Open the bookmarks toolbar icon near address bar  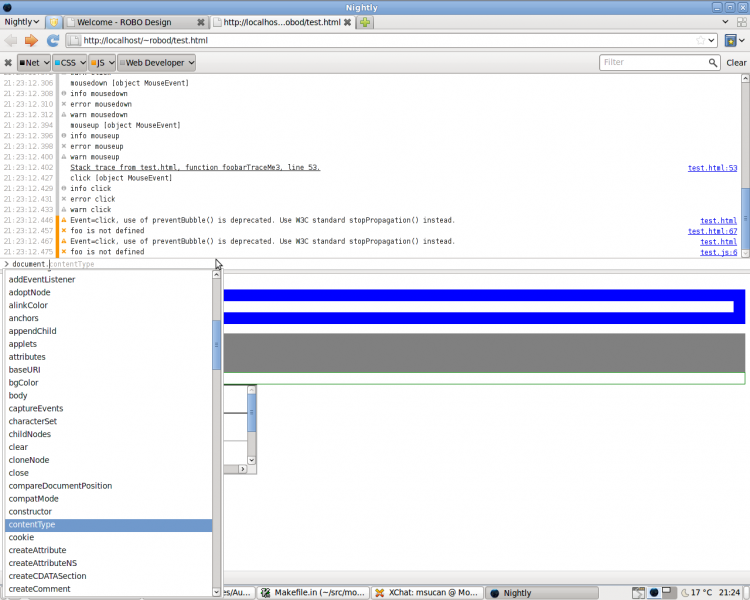pyautogui.click(x=730, y=41)
